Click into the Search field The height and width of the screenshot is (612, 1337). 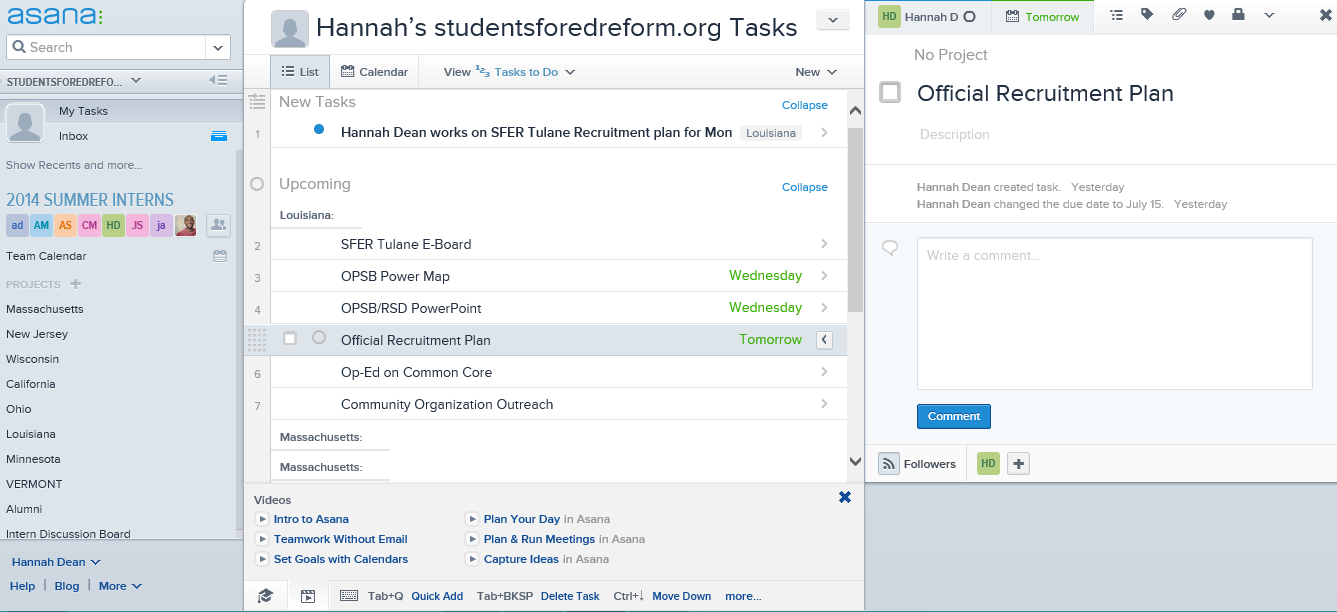pyautogui.click(x=106, y=47)
